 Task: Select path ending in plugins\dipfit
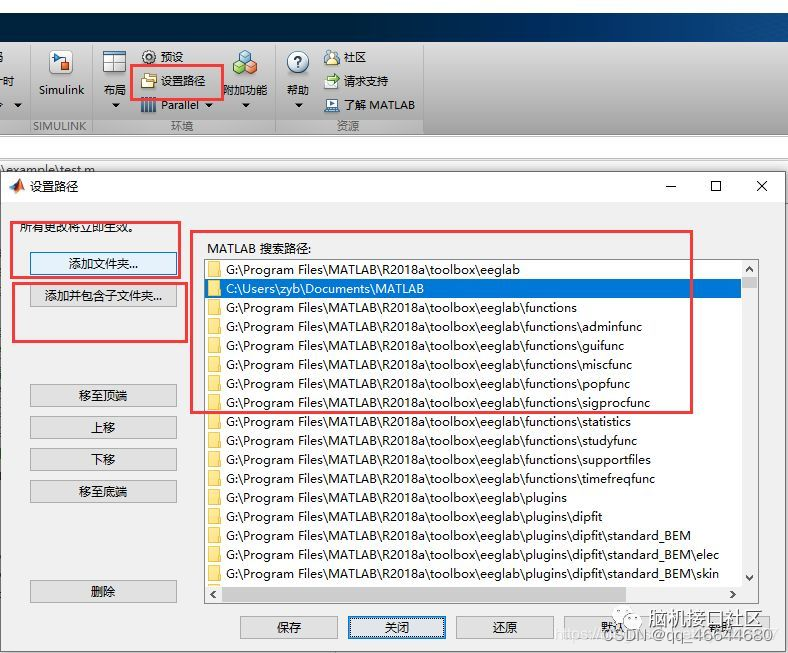pyautogui.click(x=473, y=517)
